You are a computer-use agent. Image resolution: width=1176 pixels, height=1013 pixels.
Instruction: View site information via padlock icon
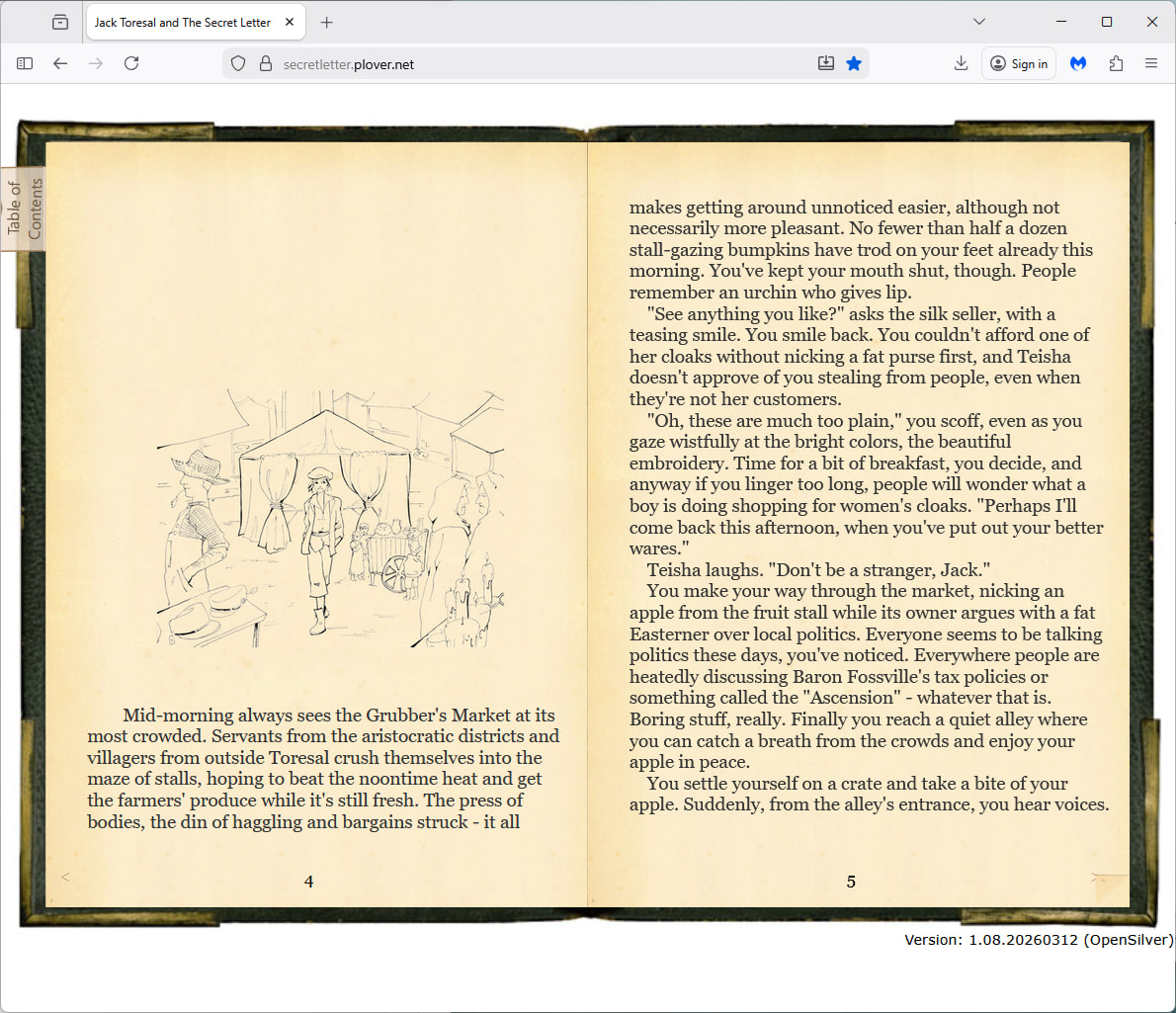pyautogui.click(x=265, y=63)
